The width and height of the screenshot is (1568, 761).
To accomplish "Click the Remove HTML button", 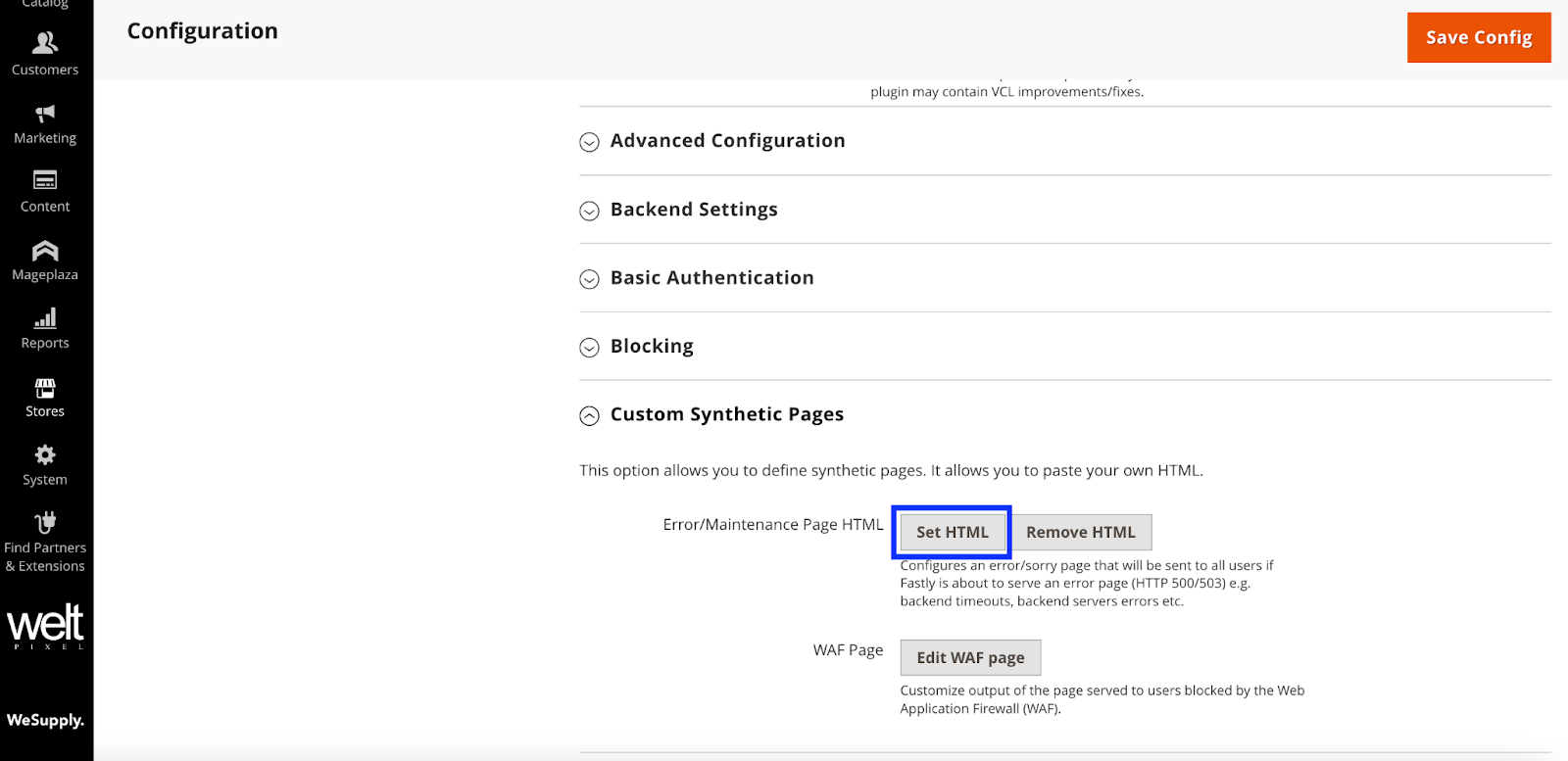I will [1081, 533].
